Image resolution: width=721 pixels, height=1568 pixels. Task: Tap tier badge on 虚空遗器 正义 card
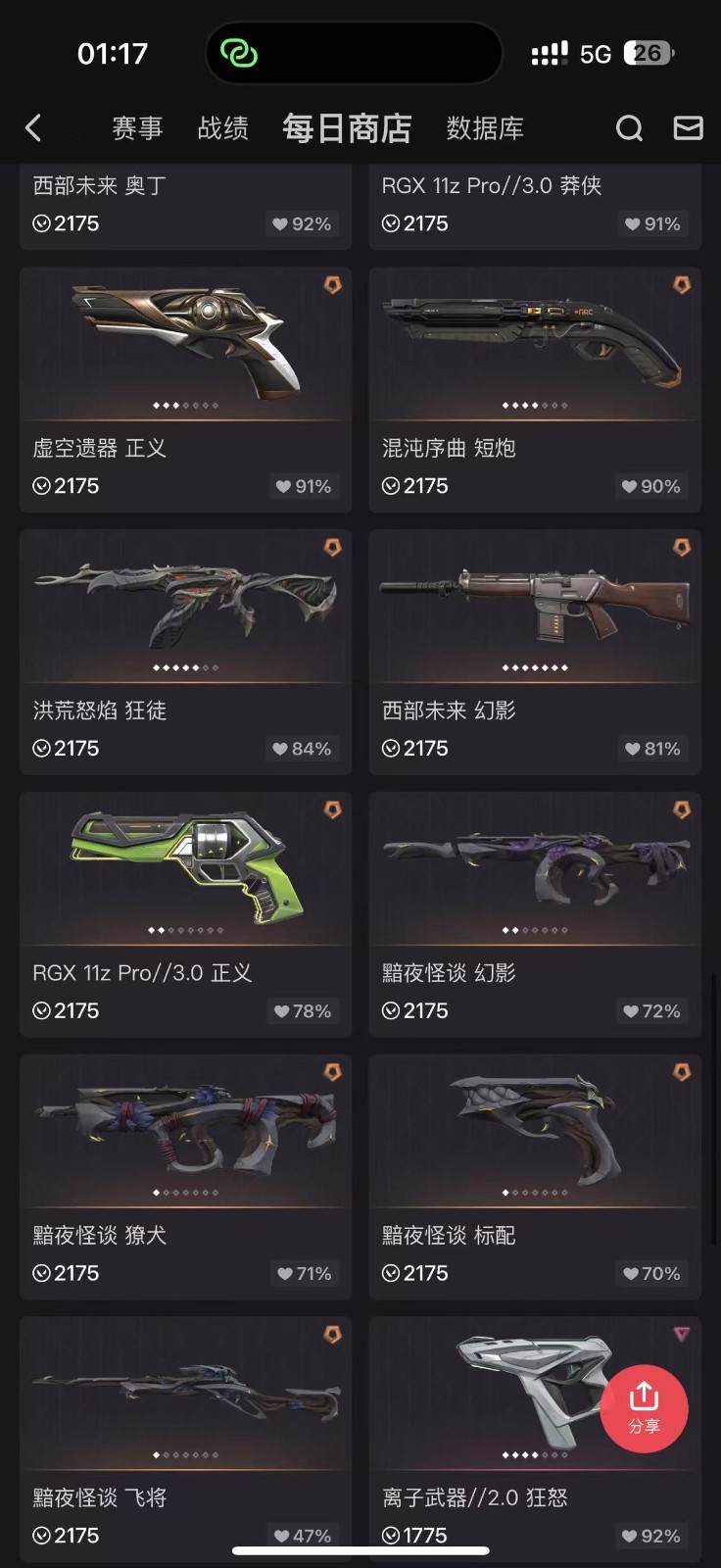[333, 284]
